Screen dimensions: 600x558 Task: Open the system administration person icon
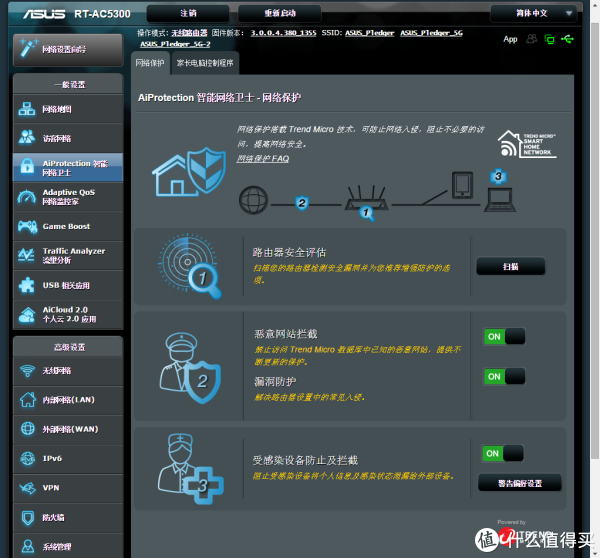pos(28,546)
